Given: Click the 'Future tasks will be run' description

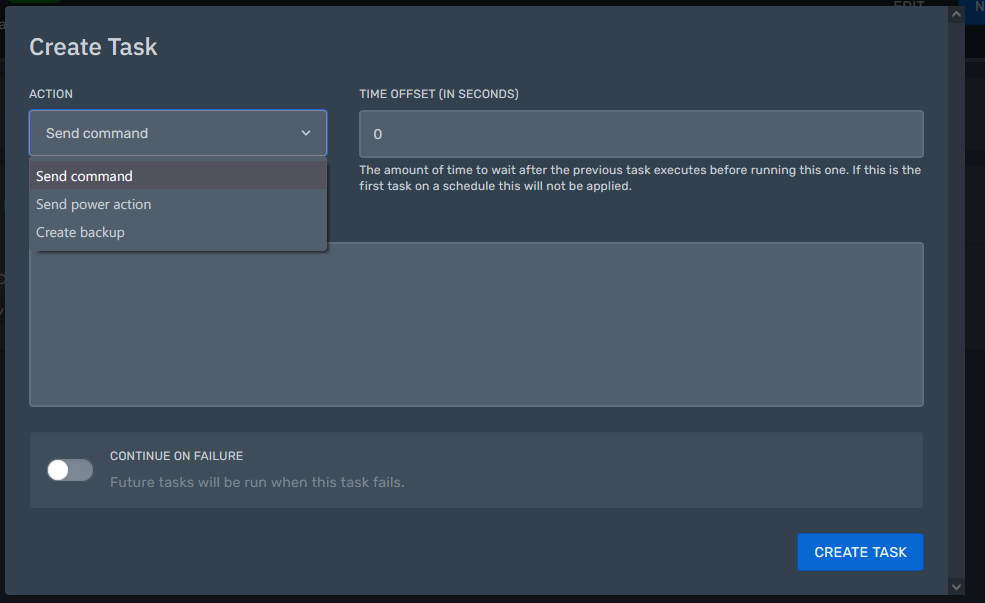Looking at the screenshot, I should click(257, 482).
